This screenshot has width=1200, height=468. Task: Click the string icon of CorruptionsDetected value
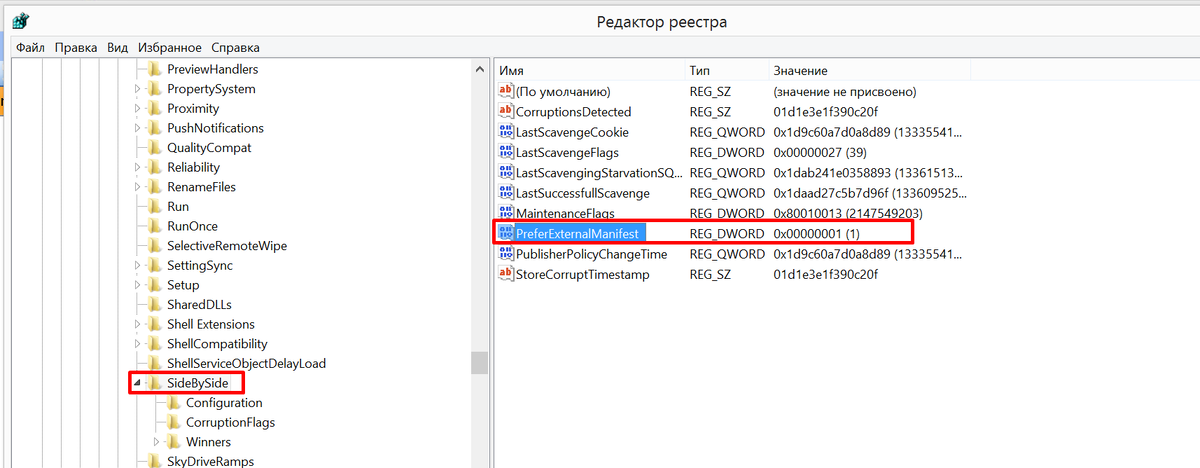point(505,112)
